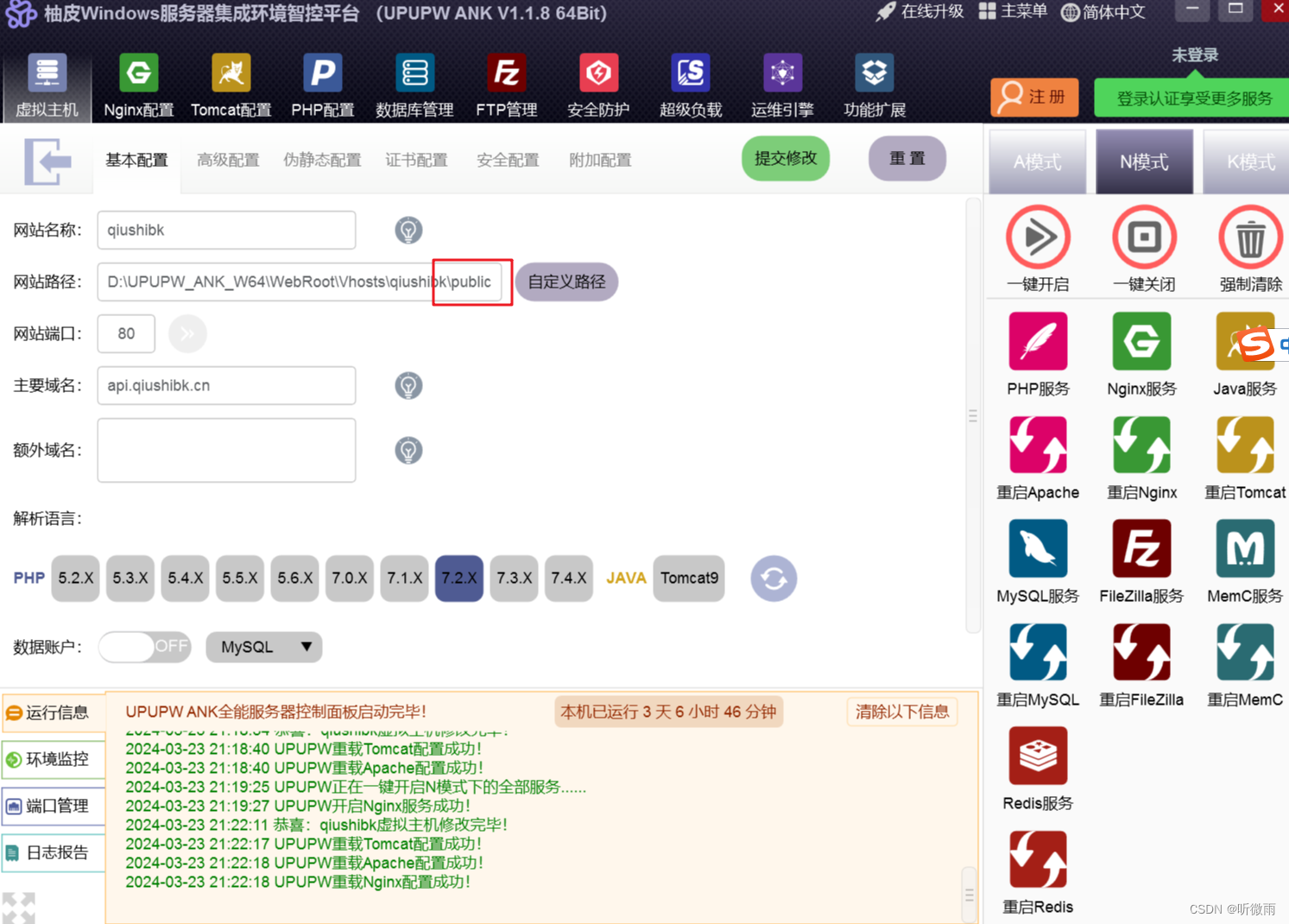Toggle MemC服务 icon

pos(1245,548)
